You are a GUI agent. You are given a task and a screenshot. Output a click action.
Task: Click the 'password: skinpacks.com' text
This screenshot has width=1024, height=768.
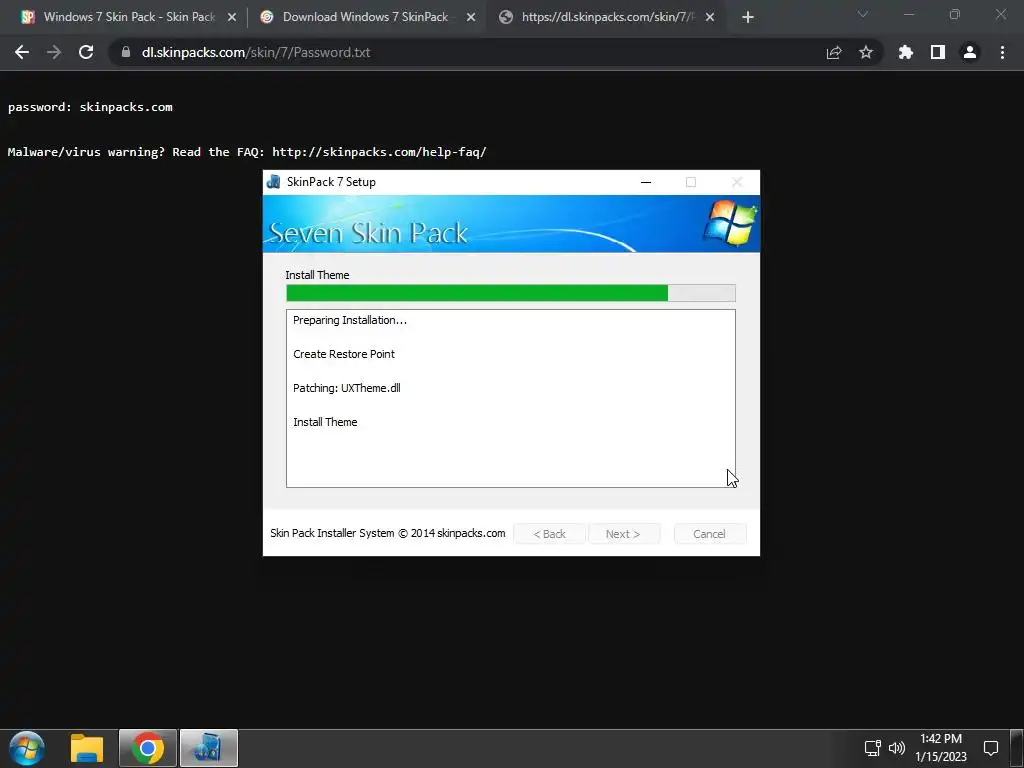click(x=90, y=107)
